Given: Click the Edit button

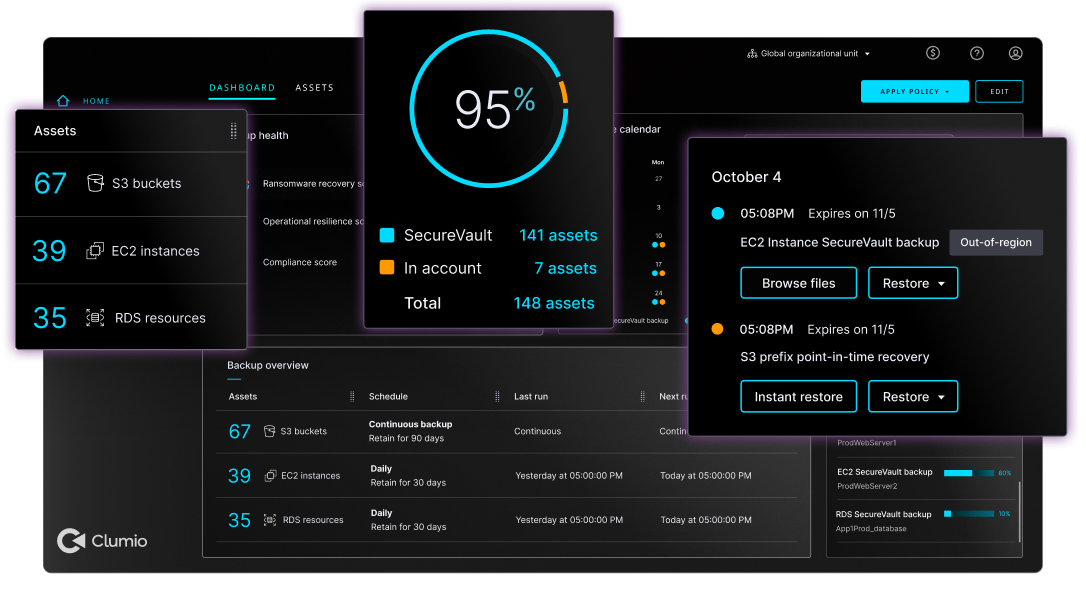Looking at the screenshot, I should coord(999,92).
